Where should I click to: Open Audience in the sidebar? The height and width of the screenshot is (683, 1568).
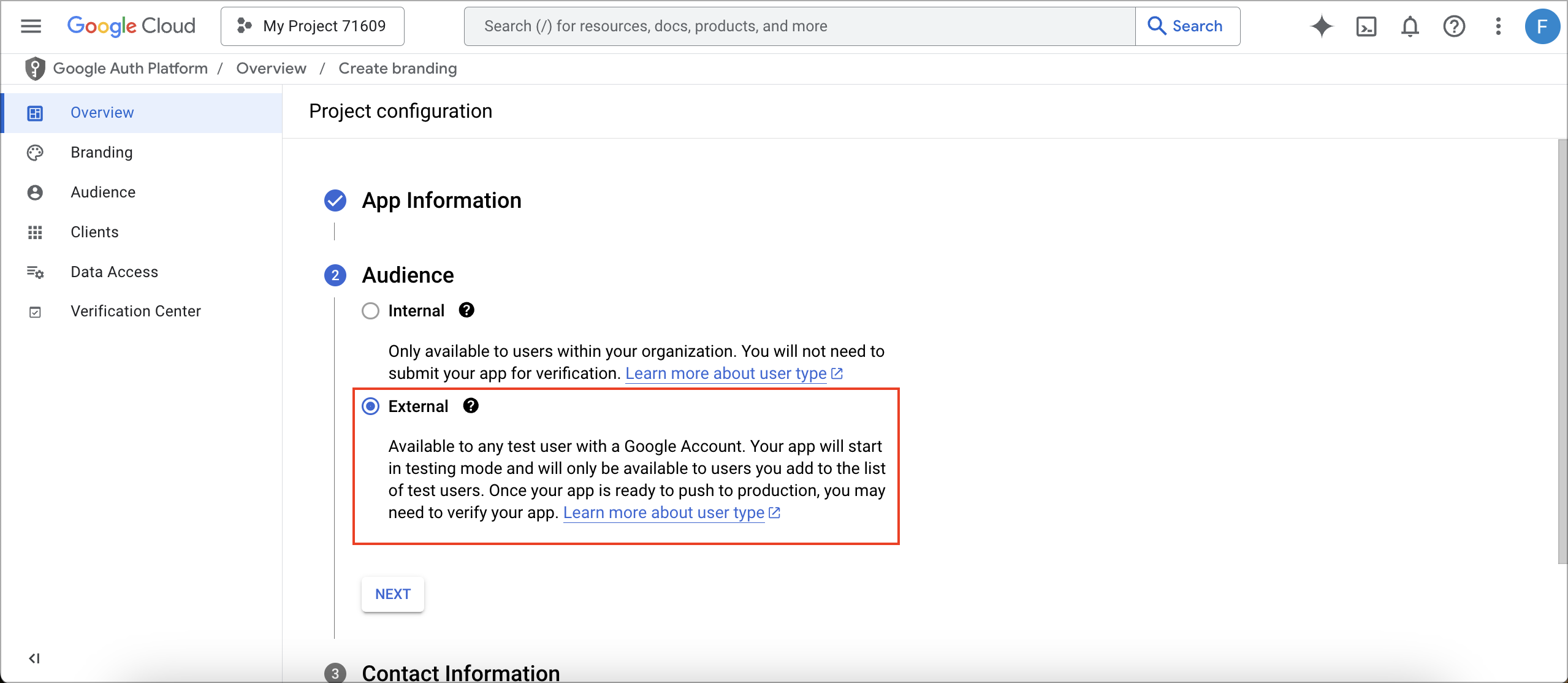pyautogui.click(x=142, y=192)
